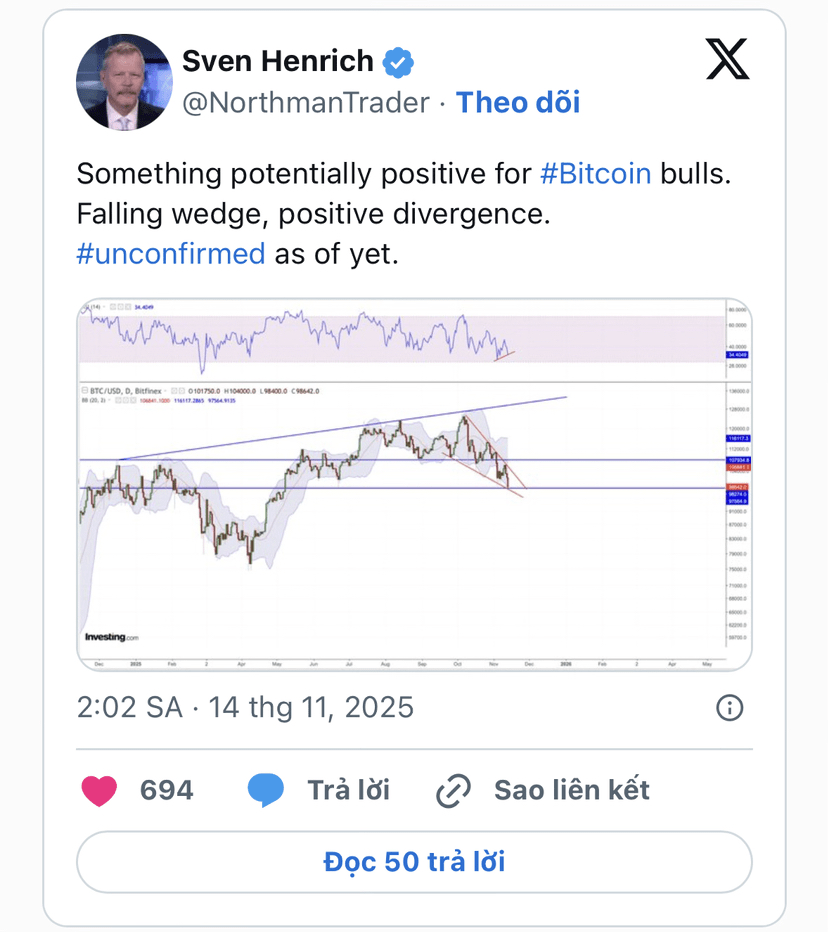Click "Sao liên kết" to copy link
The height and width of the screenshot is (932, 828).
click(571, 790)
